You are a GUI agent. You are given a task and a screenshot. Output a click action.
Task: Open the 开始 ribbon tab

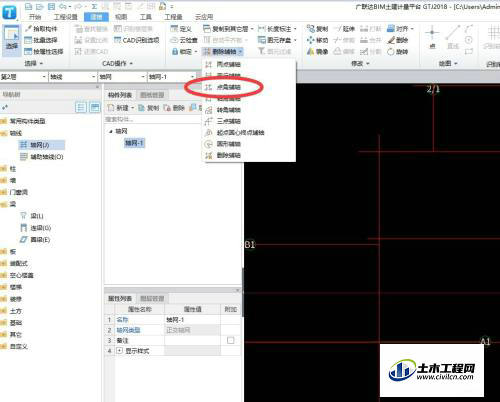coord(35,17)
